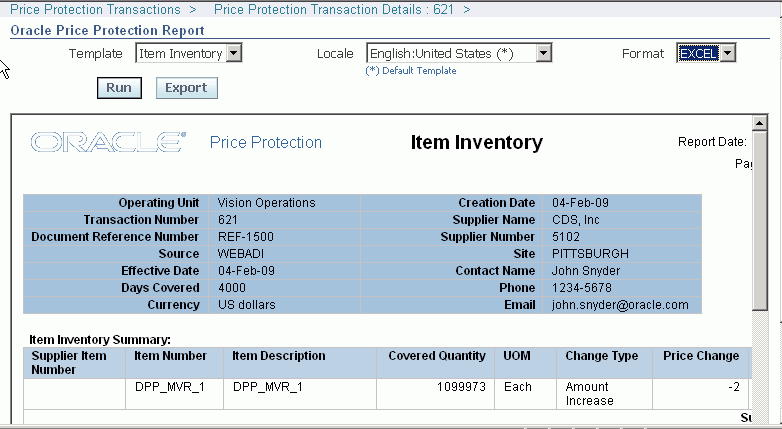Click Phone value 1234-5678

click(x=582, y=288)
